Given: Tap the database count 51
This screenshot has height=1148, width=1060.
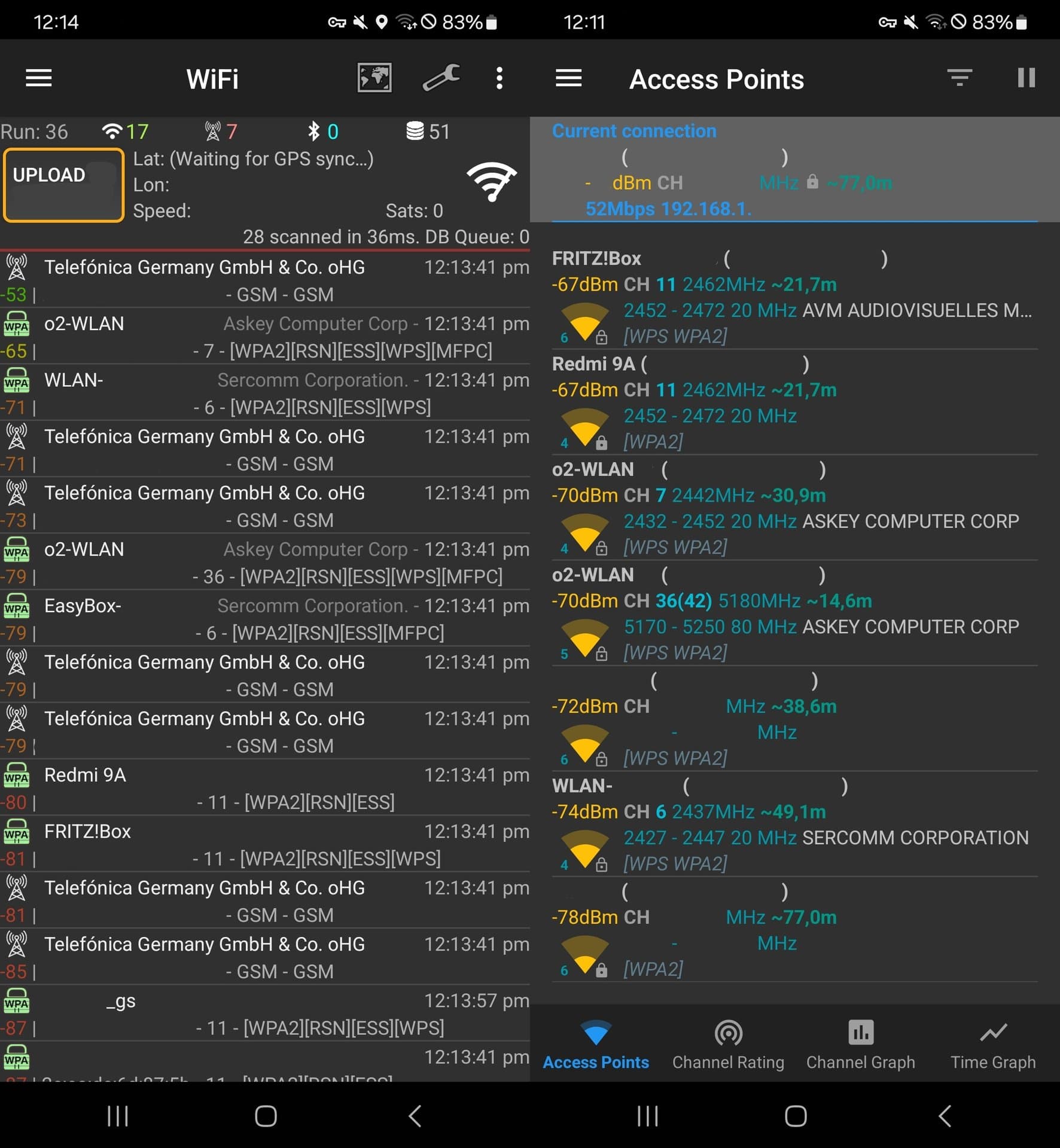Looking at the screenshot, I should 427,132.
